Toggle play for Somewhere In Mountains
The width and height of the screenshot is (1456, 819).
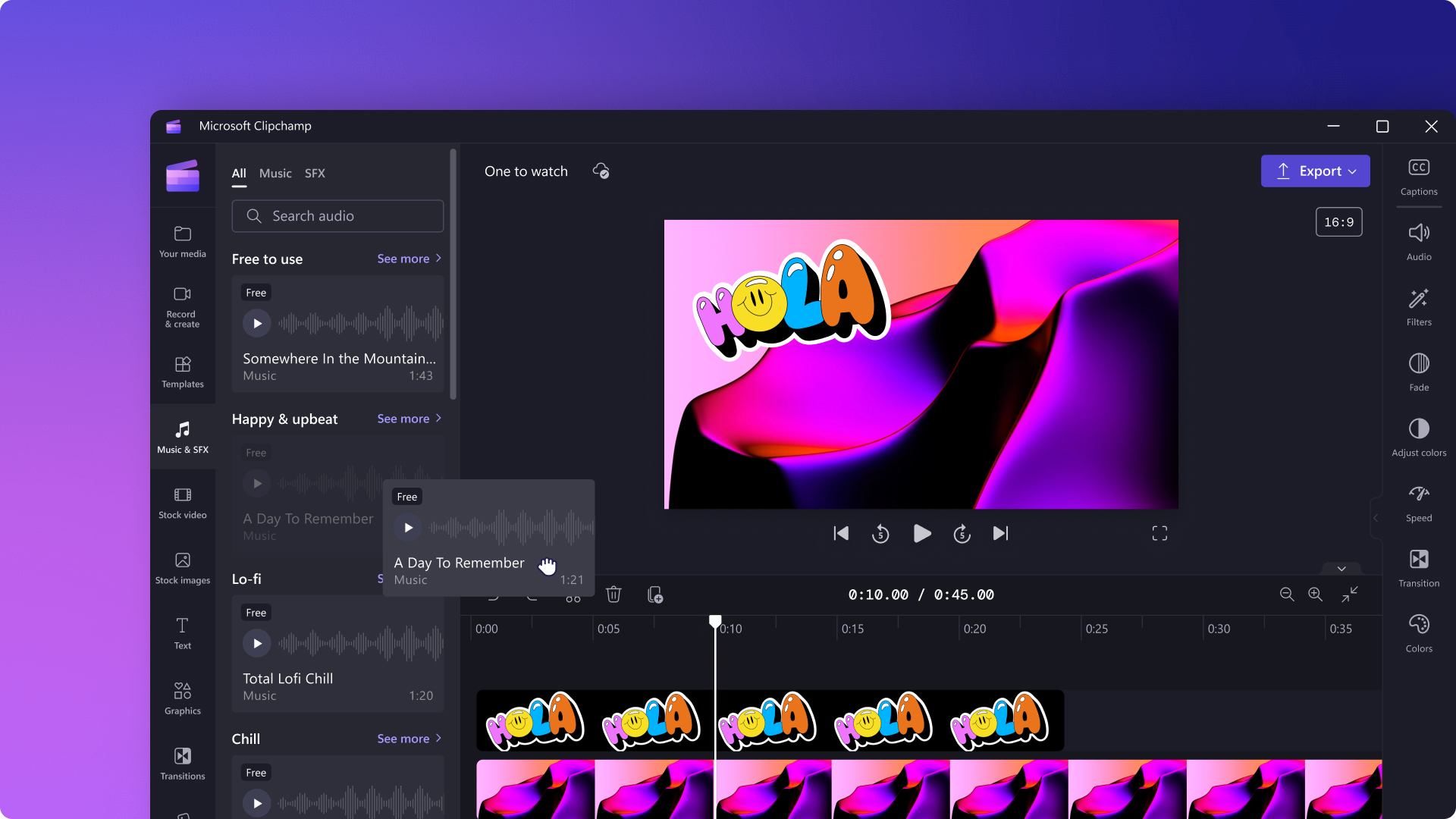click(x=257, y=322)
